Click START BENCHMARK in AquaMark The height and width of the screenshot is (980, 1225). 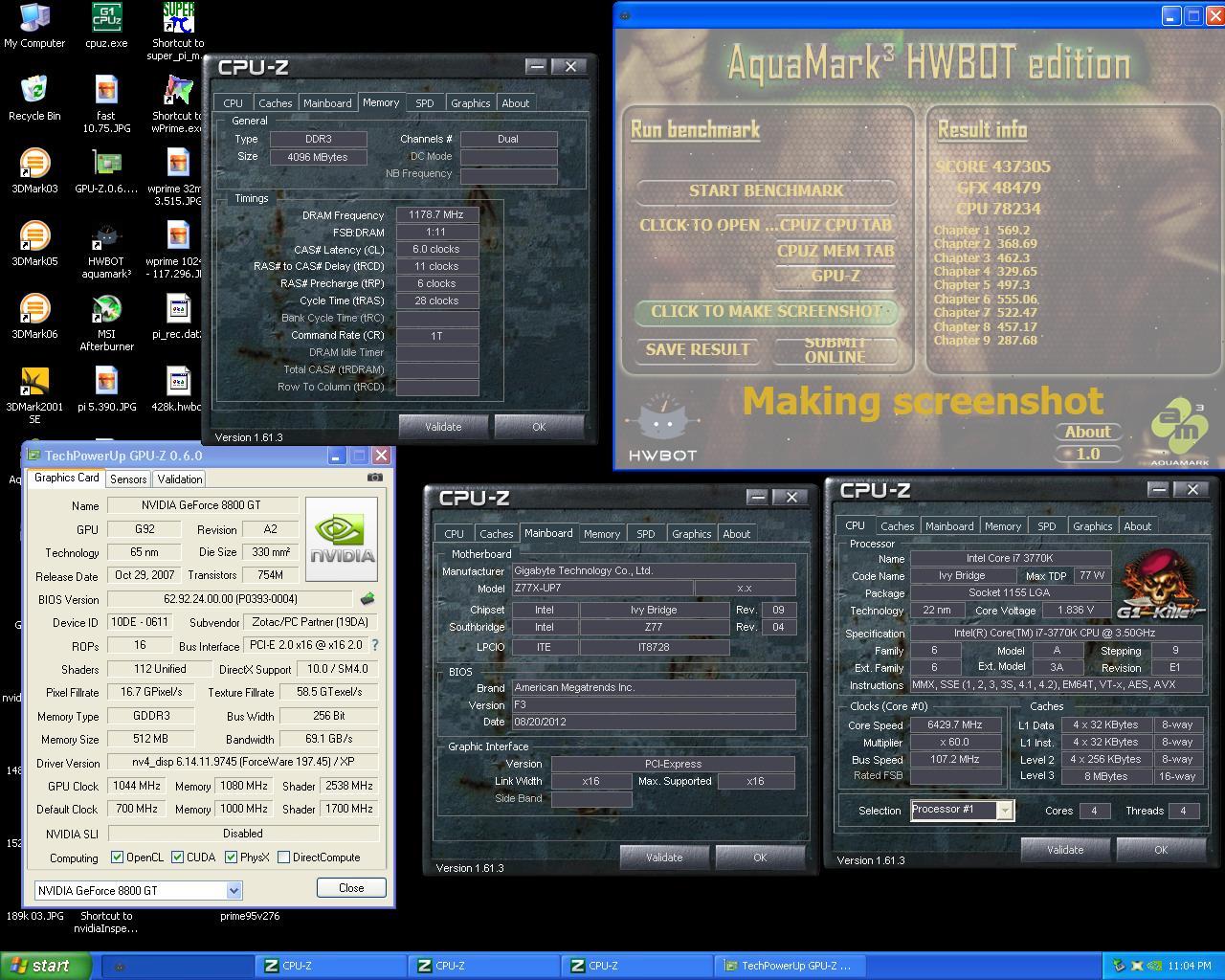click(x=767, y=190)
